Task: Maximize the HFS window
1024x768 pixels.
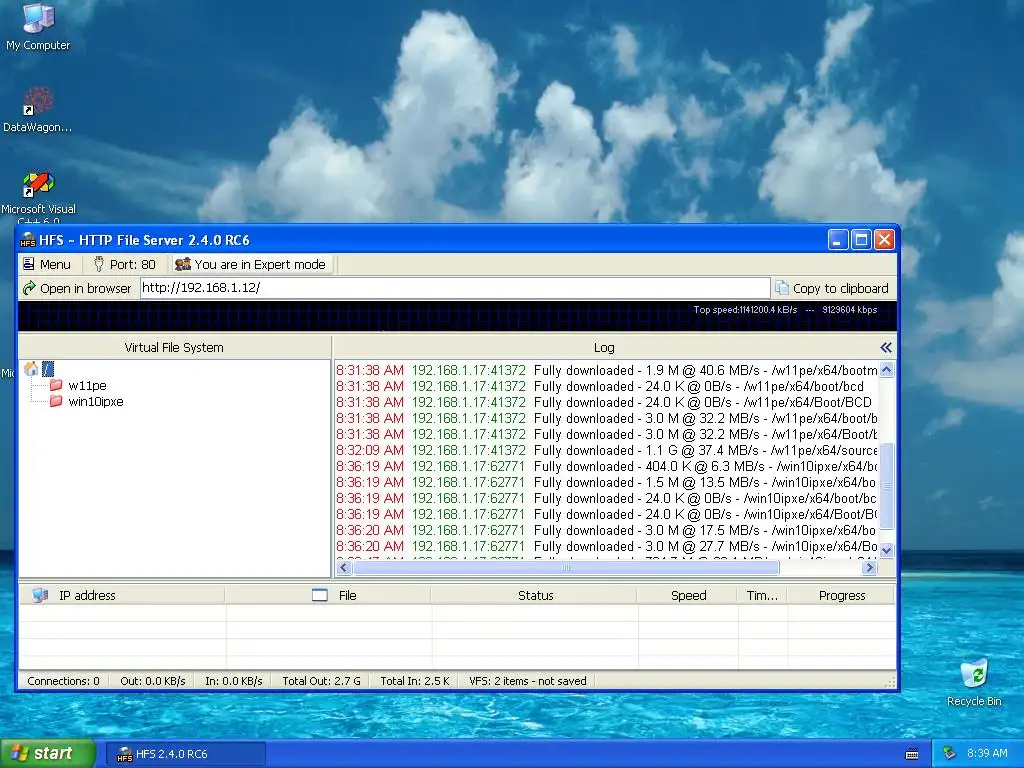Action: 861,240
